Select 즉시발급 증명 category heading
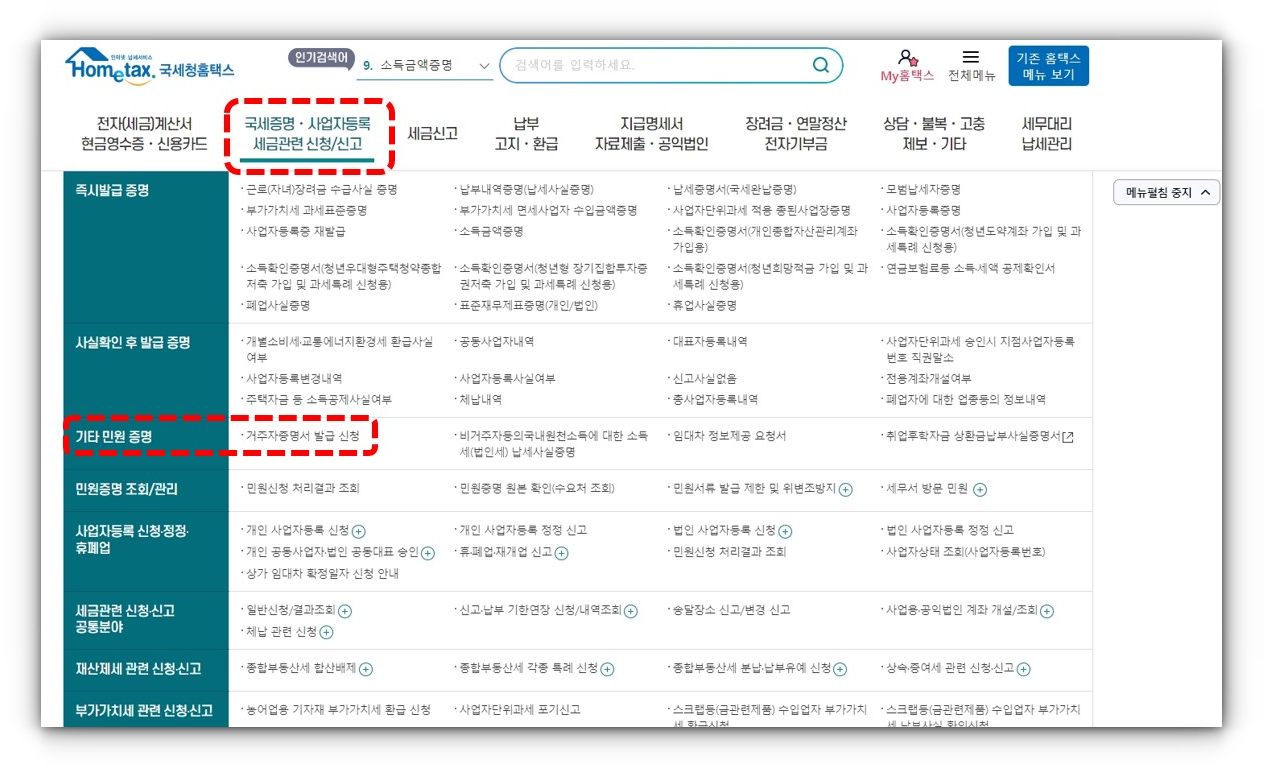The width and height of the screenshot is (1263, 769). tap(112, 190)
